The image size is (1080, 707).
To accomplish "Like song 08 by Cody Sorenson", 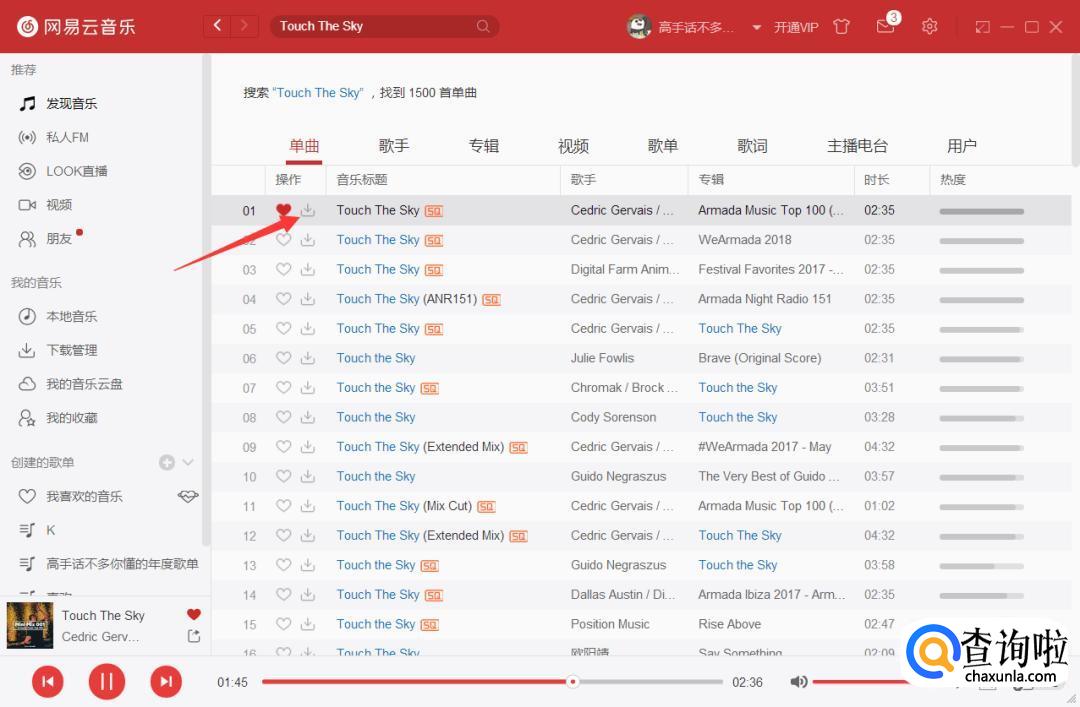I will pos(283,417).
